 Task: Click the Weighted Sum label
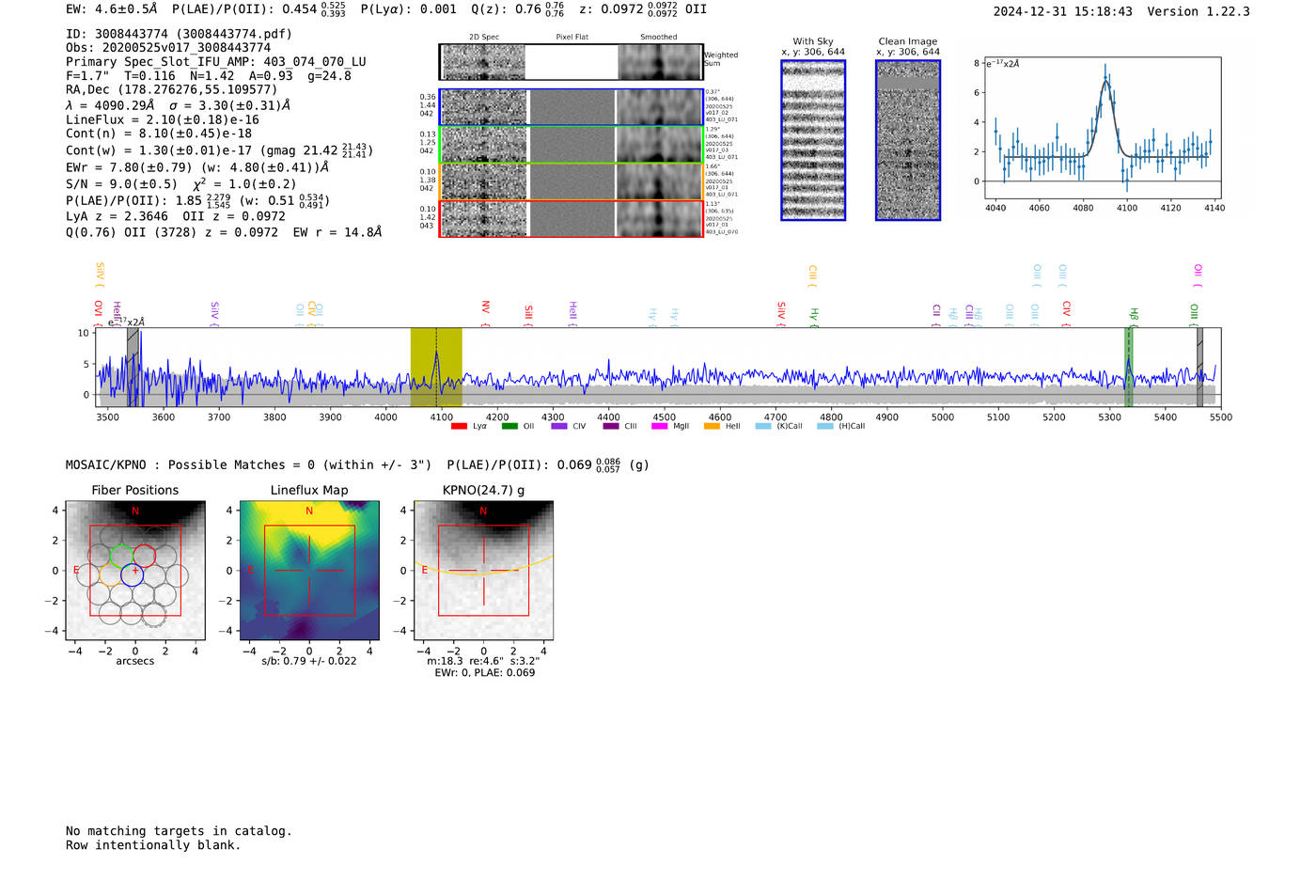coord(721,58)
